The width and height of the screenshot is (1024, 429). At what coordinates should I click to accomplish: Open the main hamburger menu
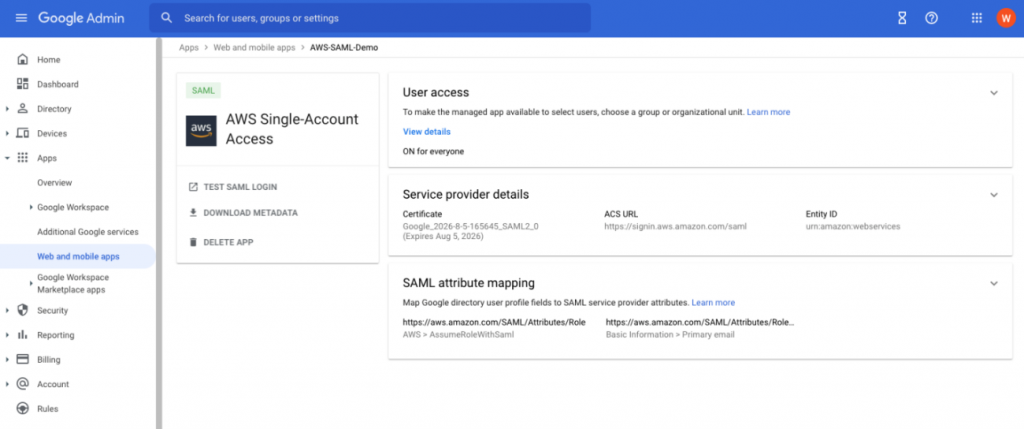(x=21, y=18)
